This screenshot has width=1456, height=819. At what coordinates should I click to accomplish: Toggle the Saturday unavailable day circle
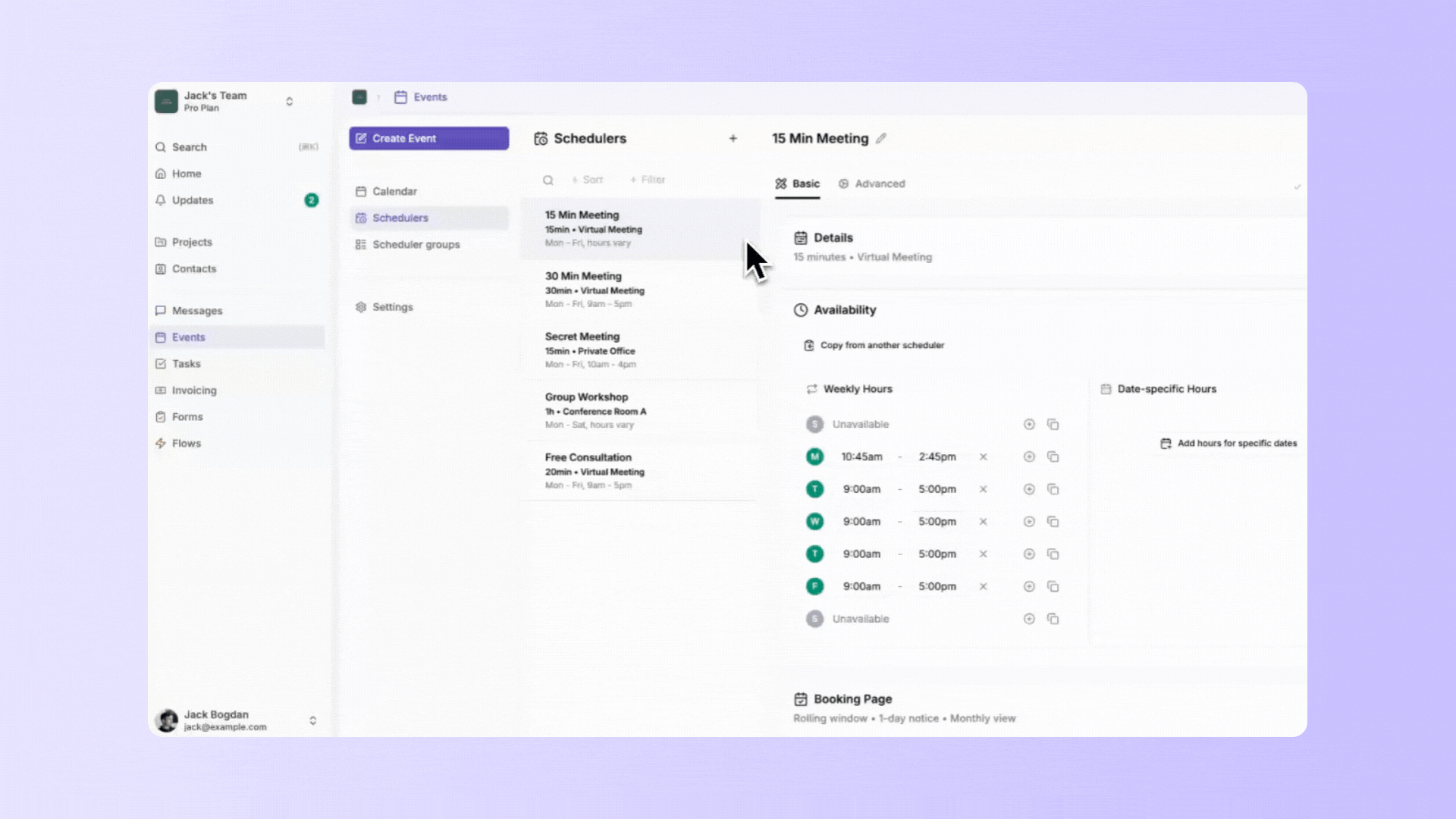(814, 620)
